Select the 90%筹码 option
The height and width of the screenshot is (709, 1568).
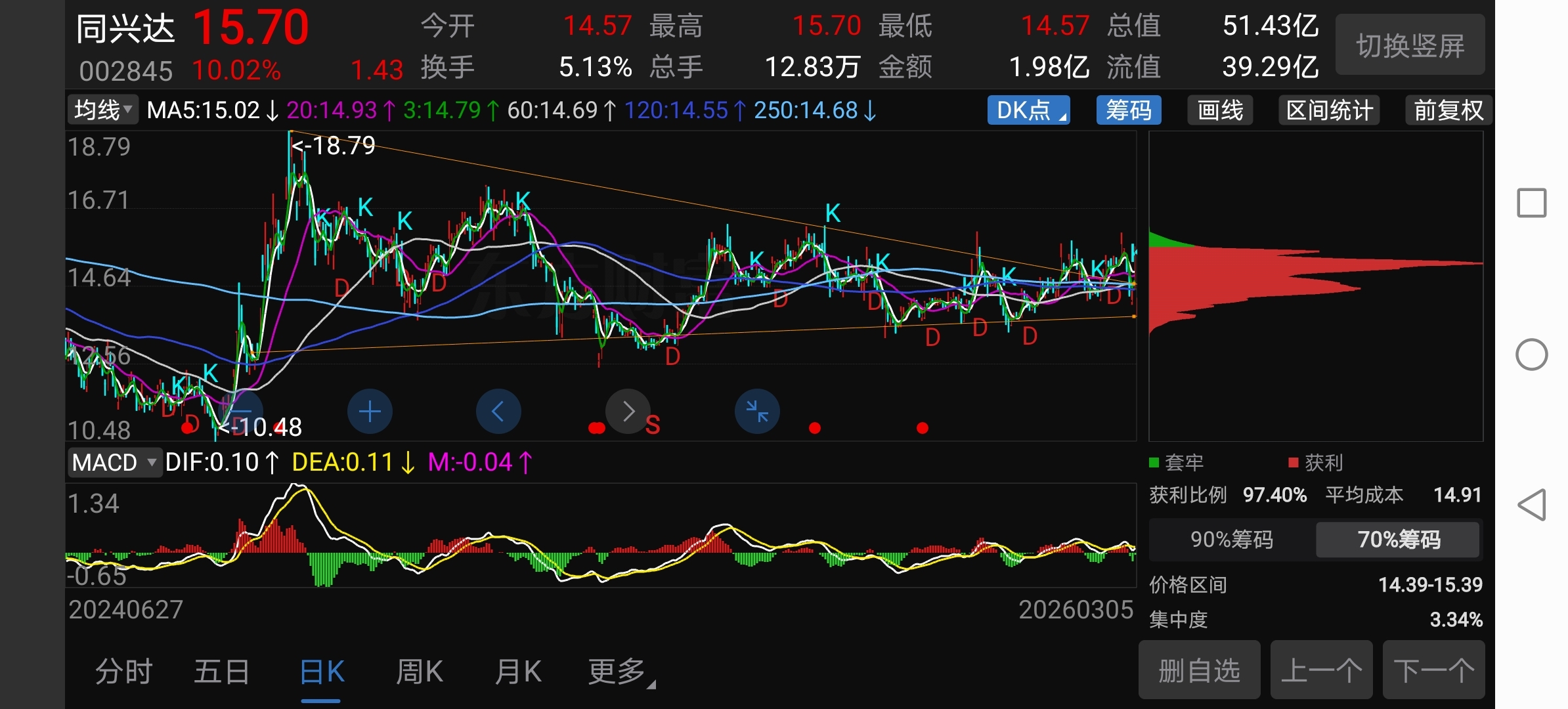[1231, 540]
